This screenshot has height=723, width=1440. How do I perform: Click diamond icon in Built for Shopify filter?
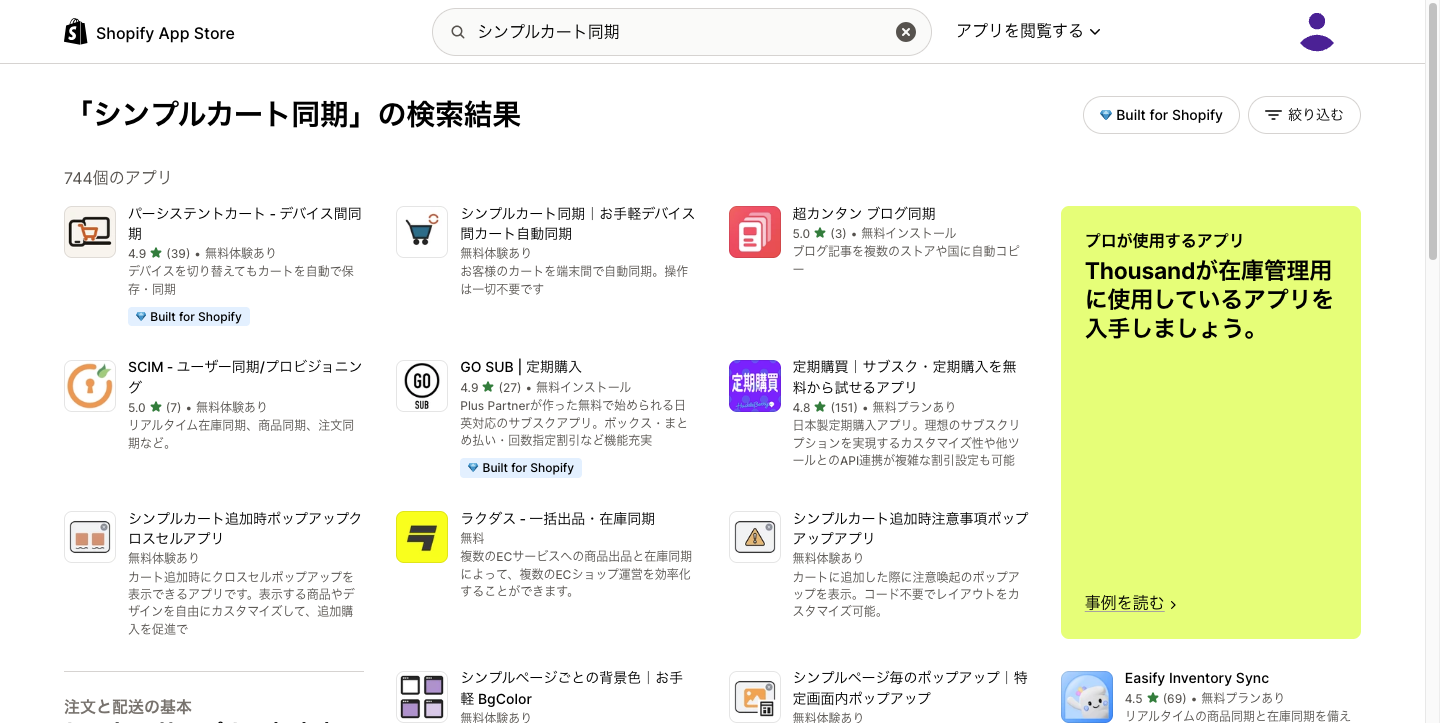pyautogui.click(x=1105, y=115)
